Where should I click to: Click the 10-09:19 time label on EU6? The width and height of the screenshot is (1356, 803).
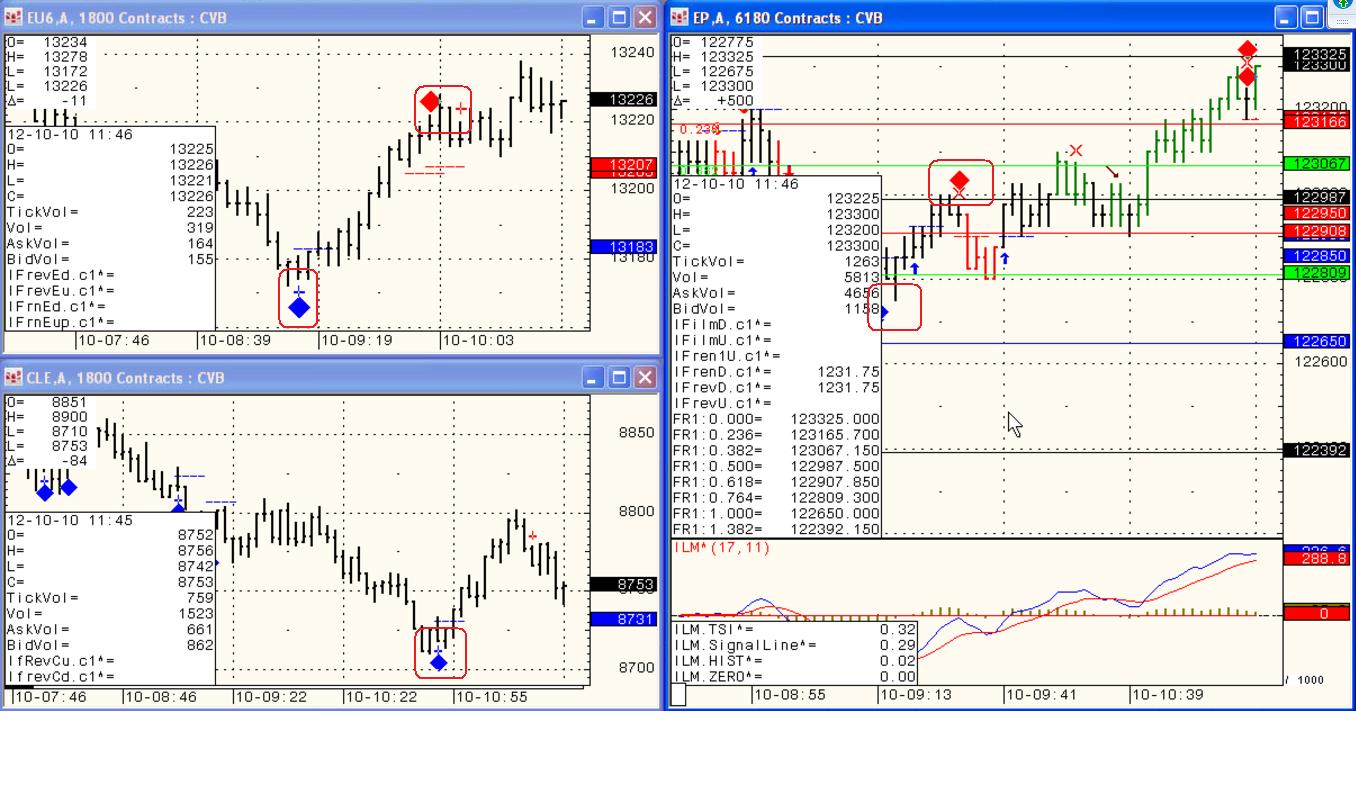click(357, 341)
